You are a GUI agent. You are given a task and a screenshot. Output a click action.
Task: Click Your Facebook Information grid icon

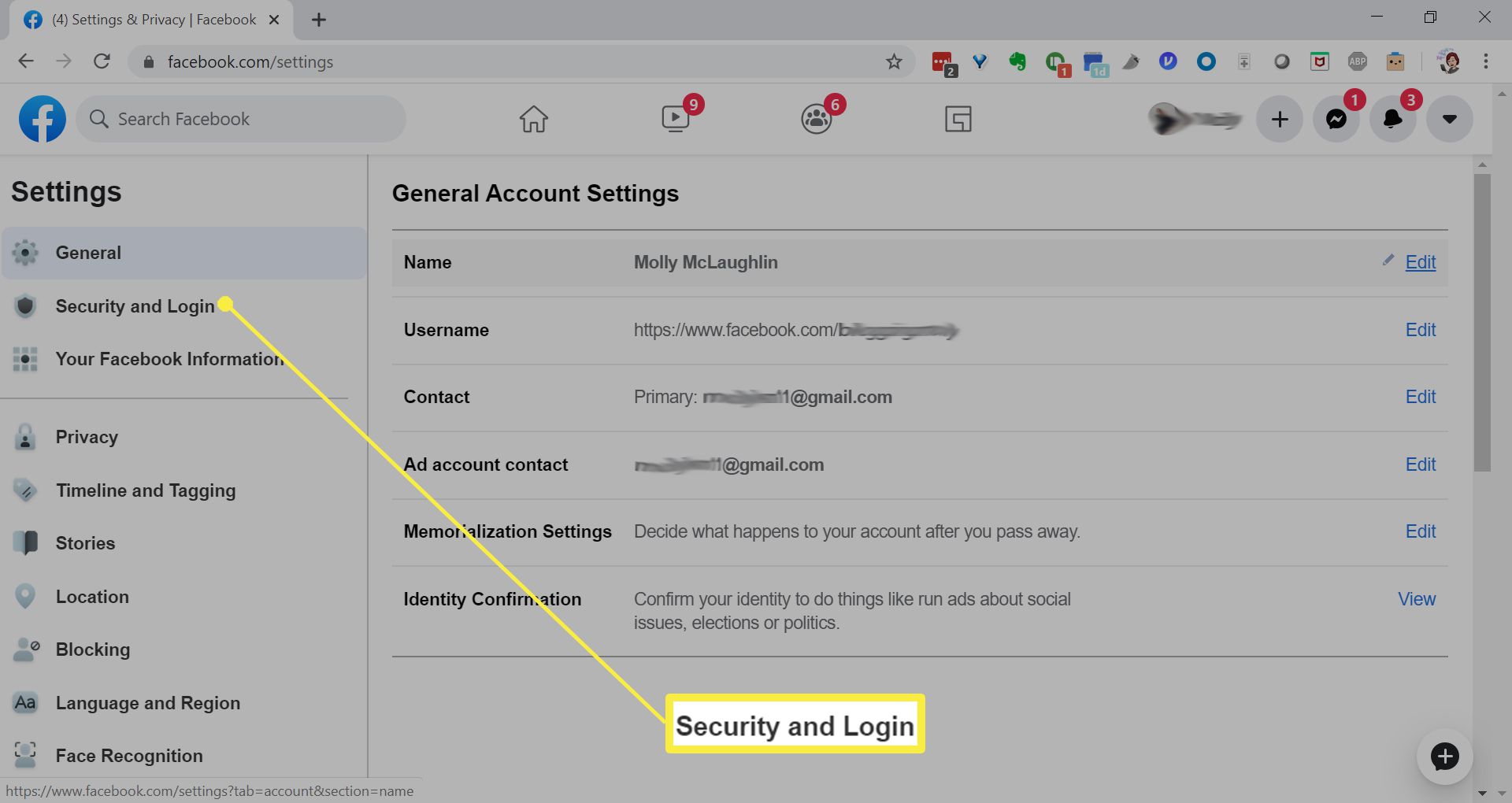tap(25, 359)
